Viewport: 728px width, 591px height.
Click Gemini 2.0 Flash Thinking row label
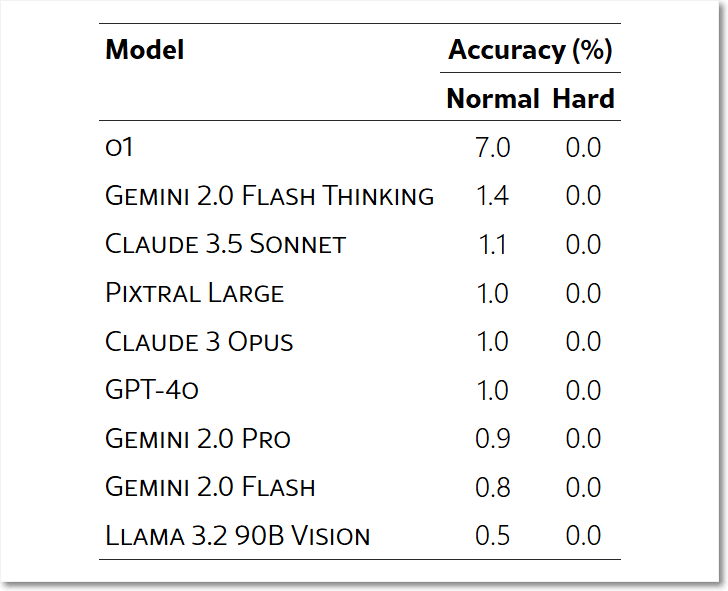tap(270, 195)
